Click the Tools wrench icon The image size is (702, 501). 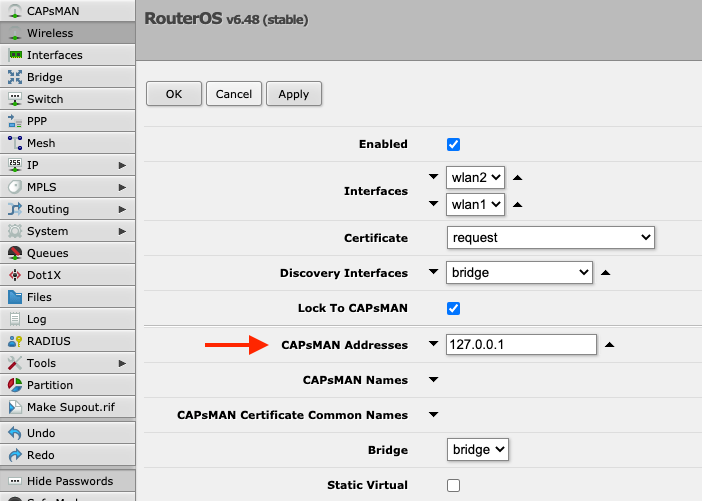click(15, 363)
